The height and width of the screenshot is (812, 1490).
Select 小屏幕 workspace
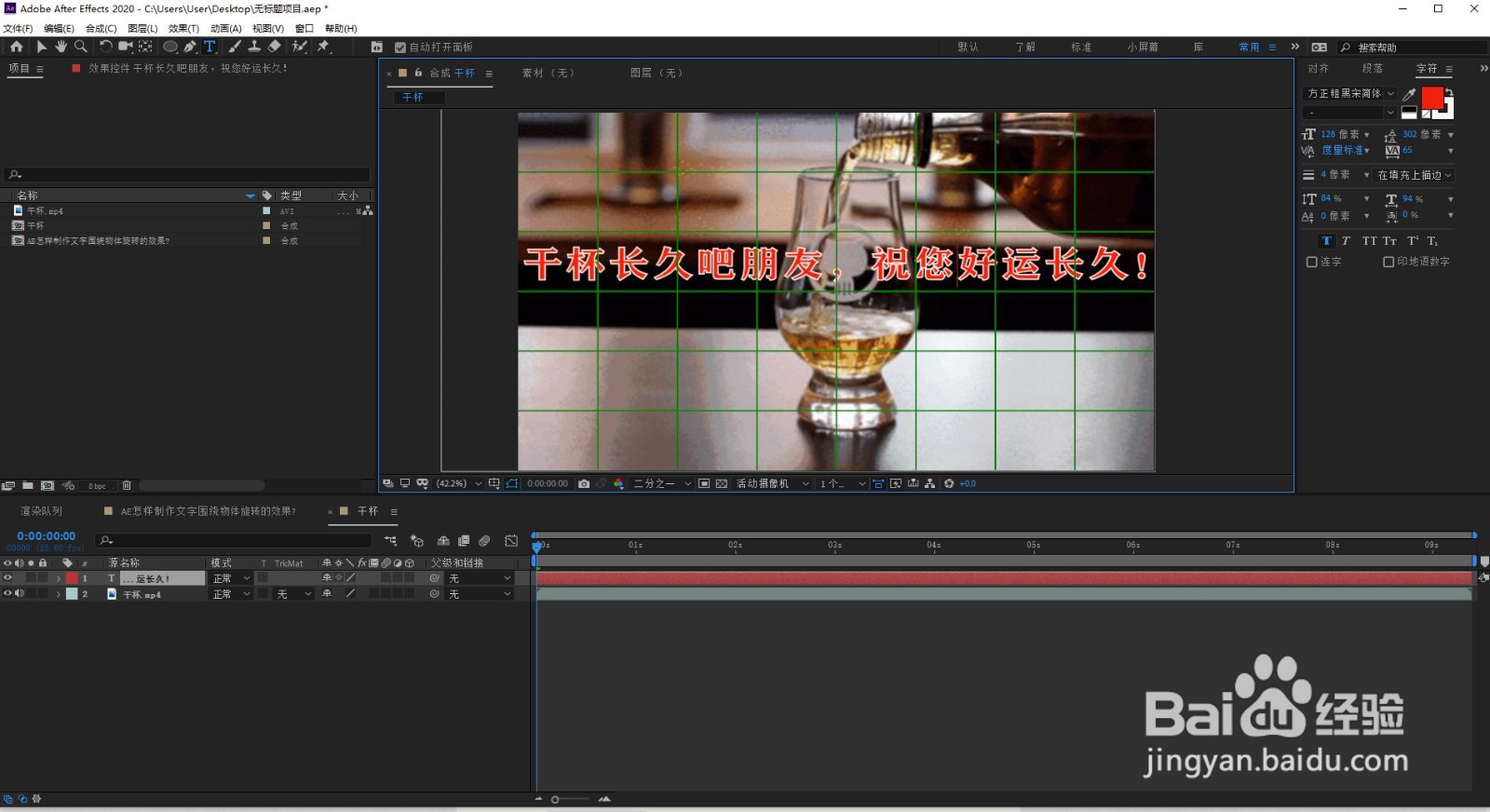pyautogui.click(x=1143, y=47)
